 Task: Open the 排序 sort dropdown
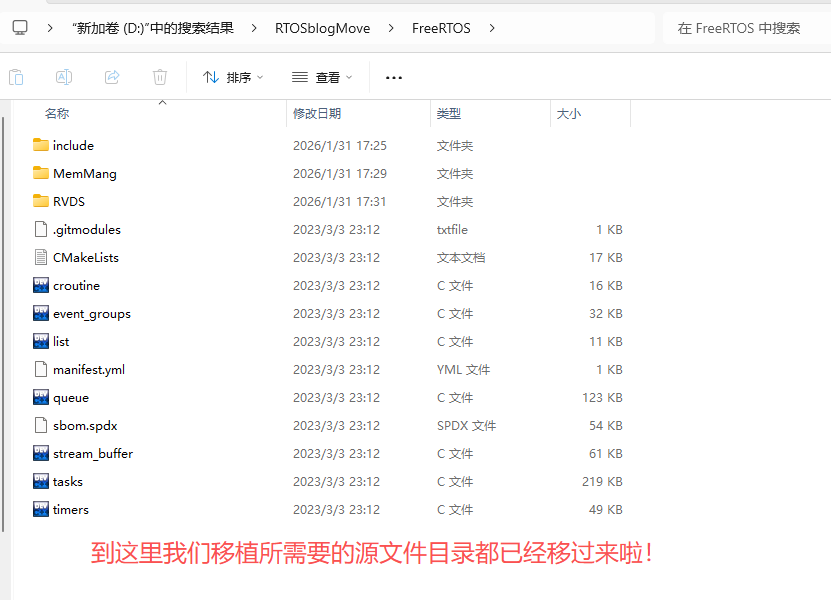(233, 77)
